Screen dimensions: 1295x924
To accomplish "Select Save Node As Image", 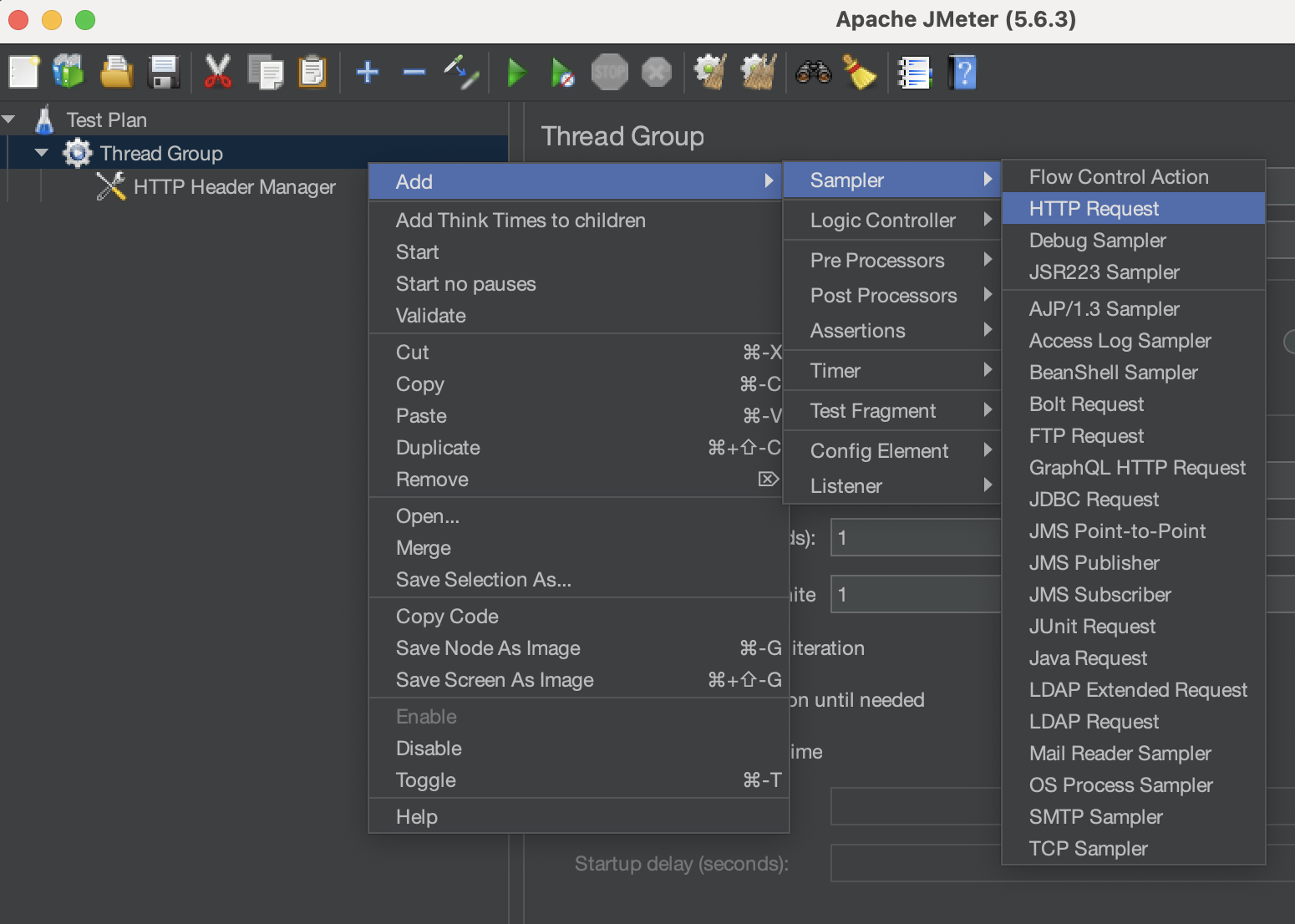I will 578,647.
